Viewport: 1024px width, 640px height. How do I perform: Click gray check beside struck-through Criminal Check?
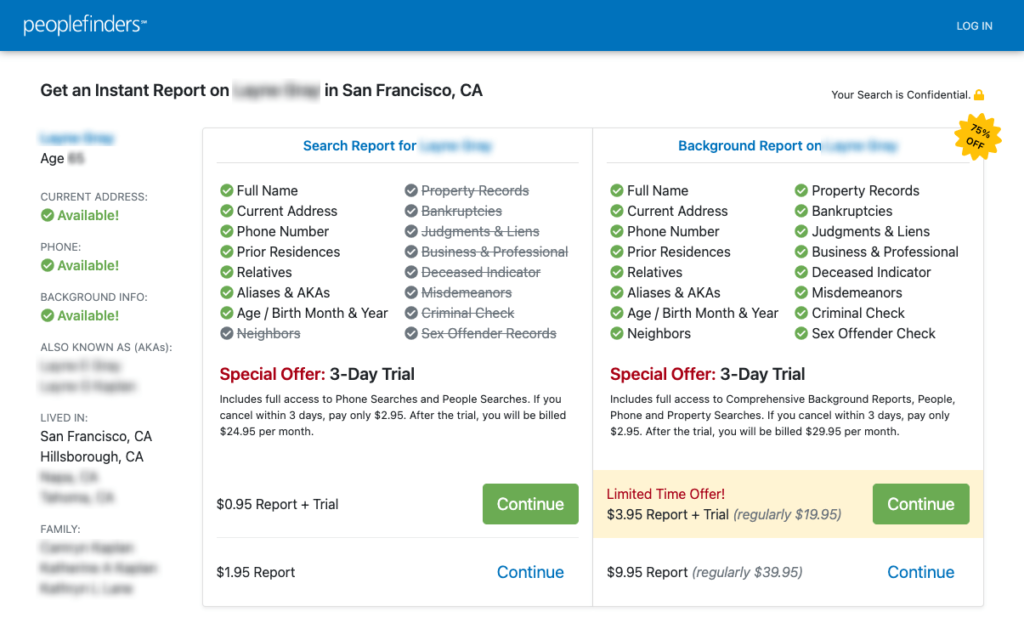pos(411,313)
